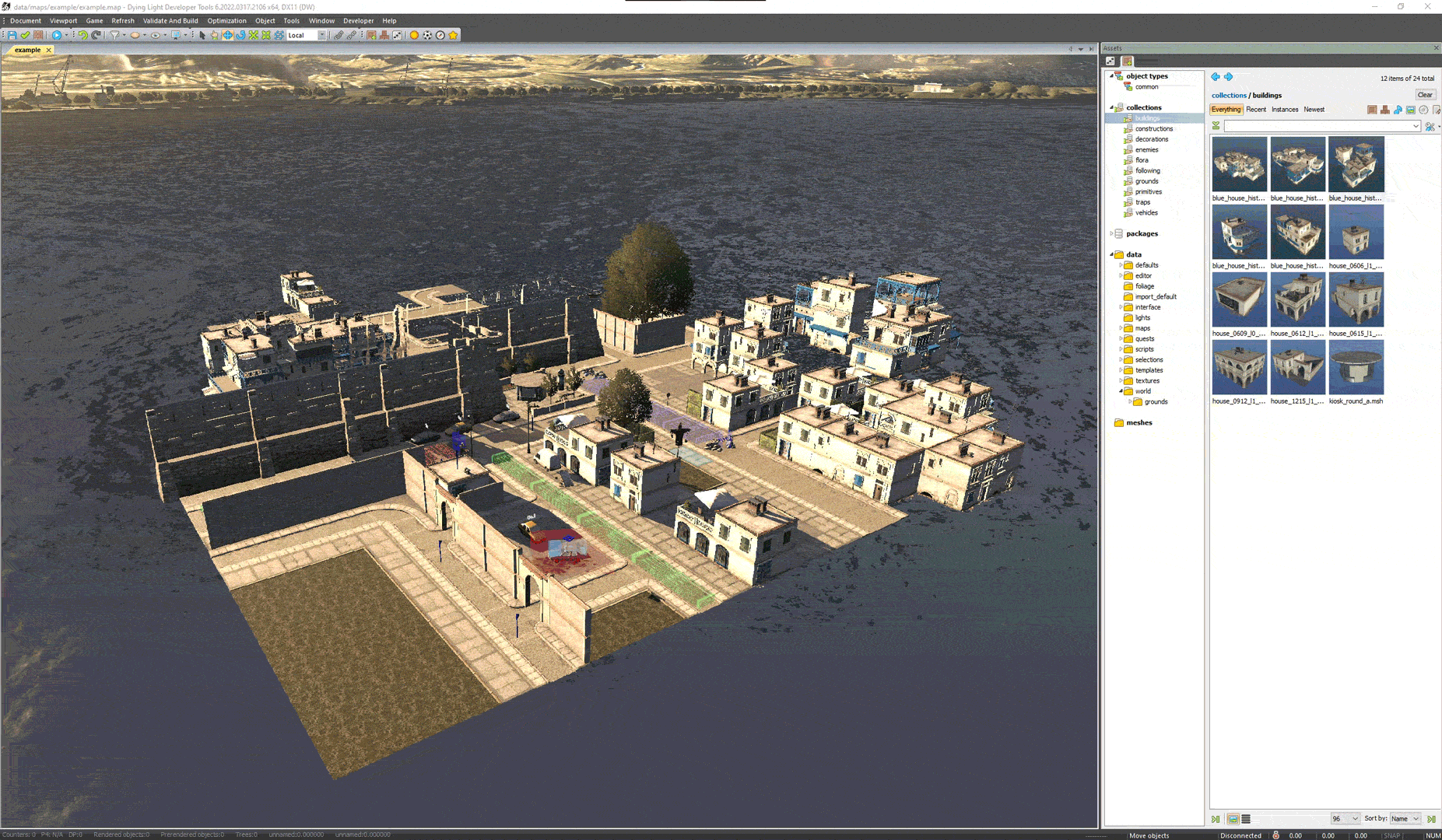
Task: Click the dice random icon in main toolbar
Action: pyautogui.click(x=397, y=35)
